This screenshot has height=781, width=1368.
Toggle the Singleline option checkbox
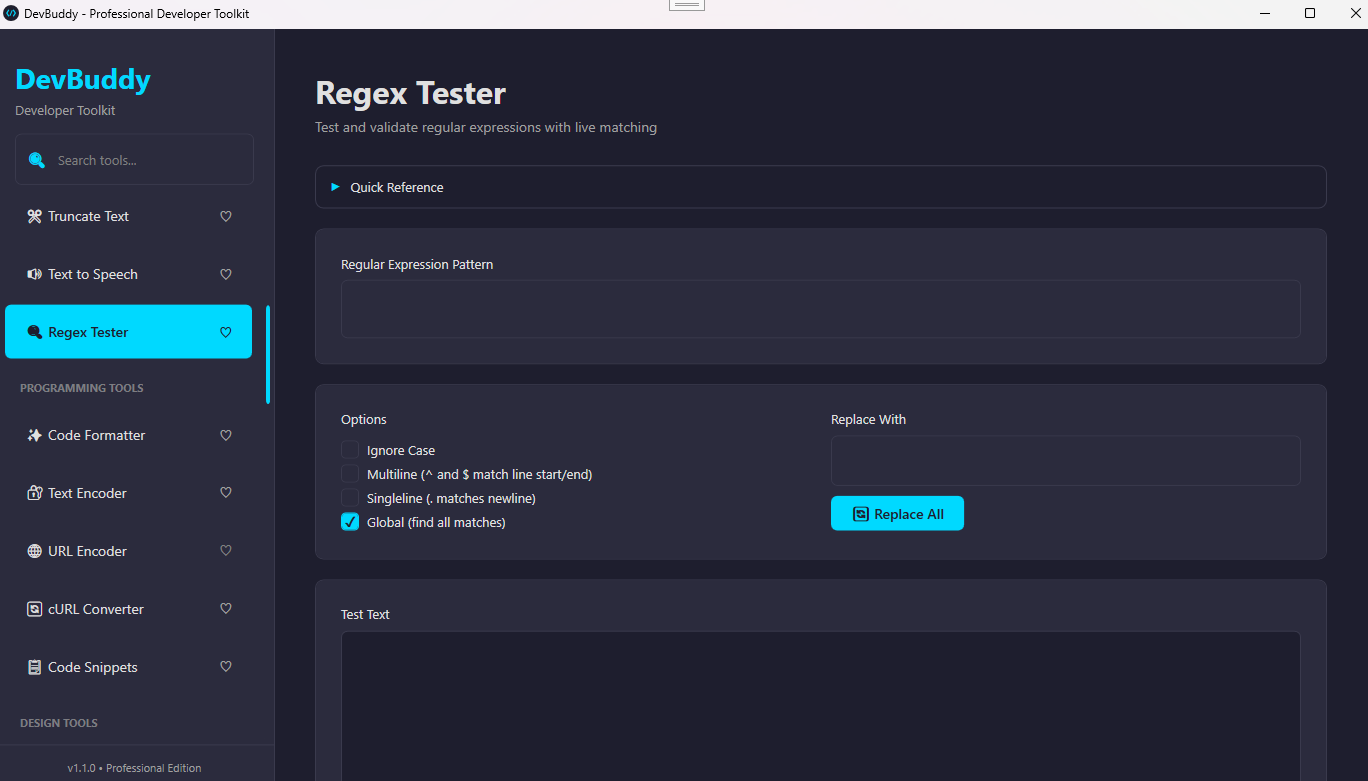click(350, 498)
